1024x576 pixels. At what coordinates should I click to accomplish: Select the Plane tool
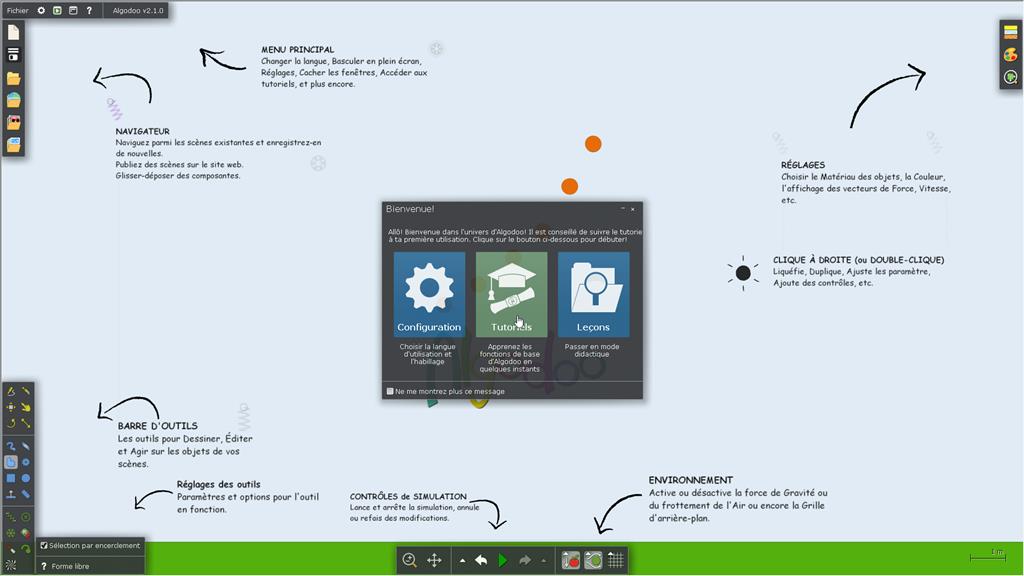(x=11, y=494)
